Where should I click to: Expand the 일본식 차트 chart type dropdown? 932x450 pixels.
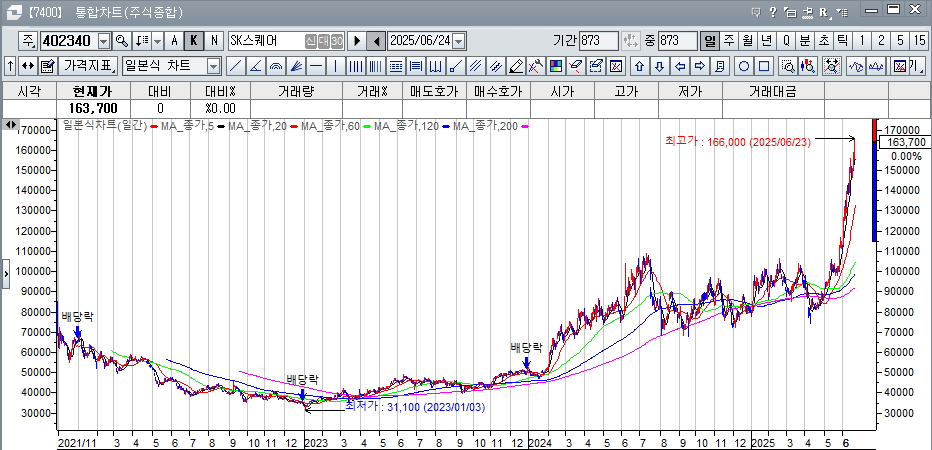pyautogui.click(x=213, y=66)
